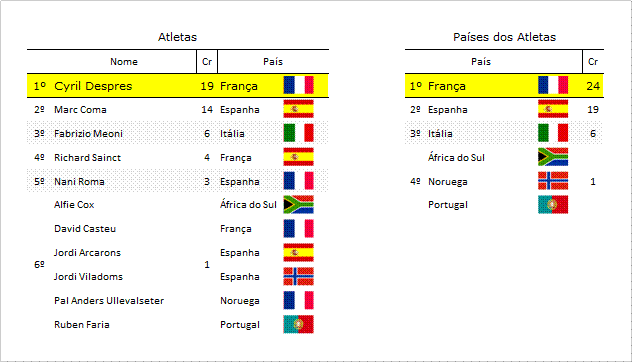Select the Espanha cell in the countries table
The height and width of the screenshot is (363, 632).
pos(447,110)
